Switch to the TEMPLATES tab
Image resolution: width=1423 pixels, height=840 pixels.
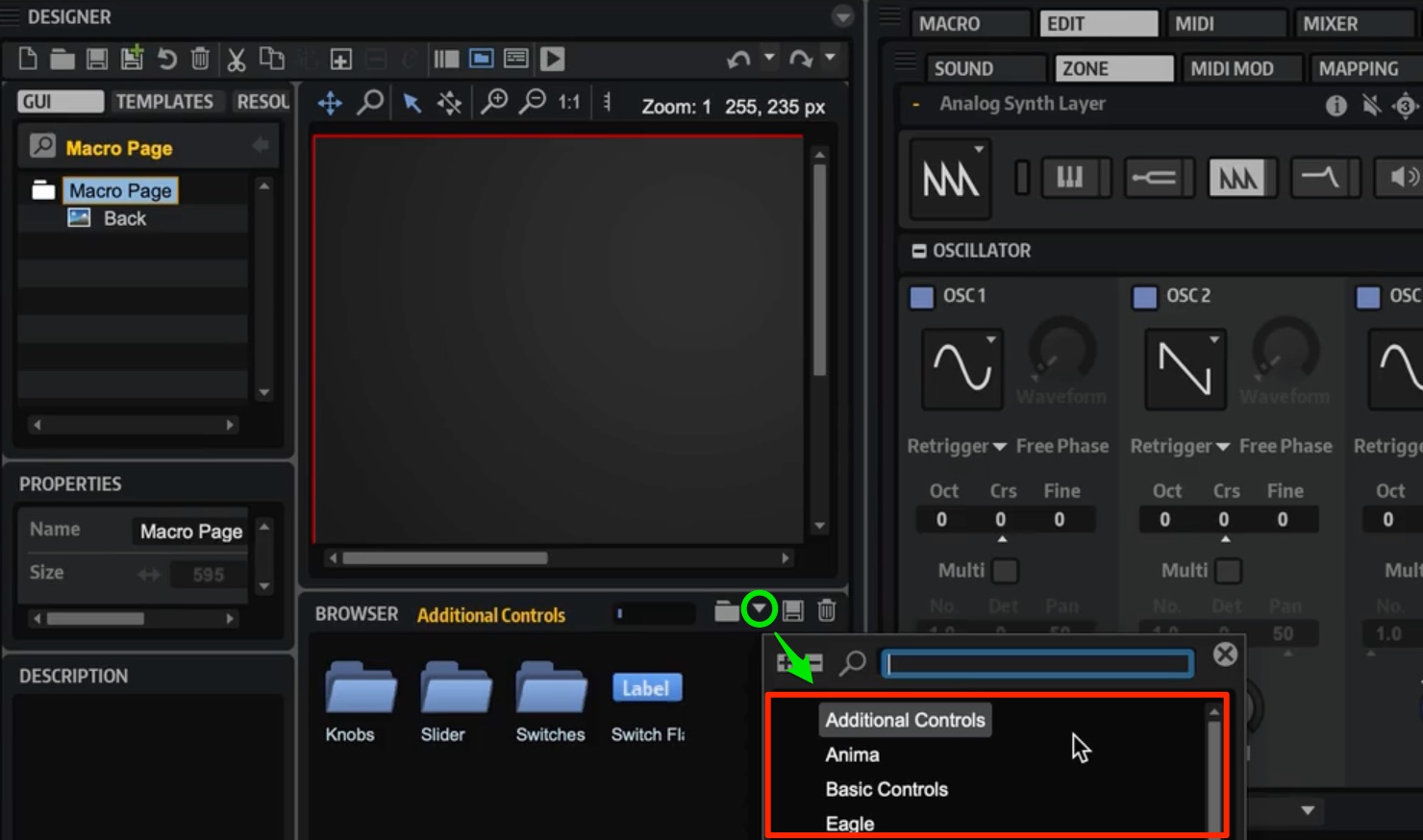tap(164, 102)
